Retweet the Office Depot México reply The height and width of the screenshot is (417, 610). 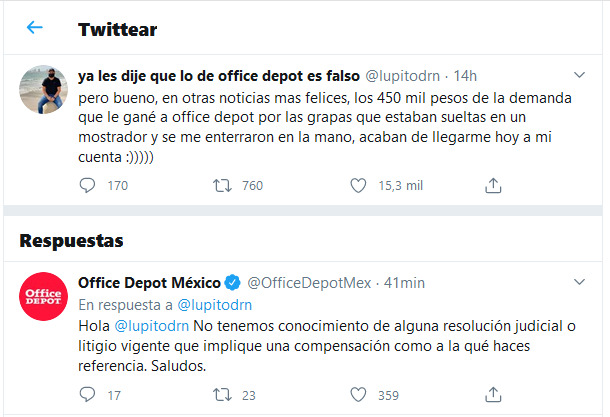point(225,394)
